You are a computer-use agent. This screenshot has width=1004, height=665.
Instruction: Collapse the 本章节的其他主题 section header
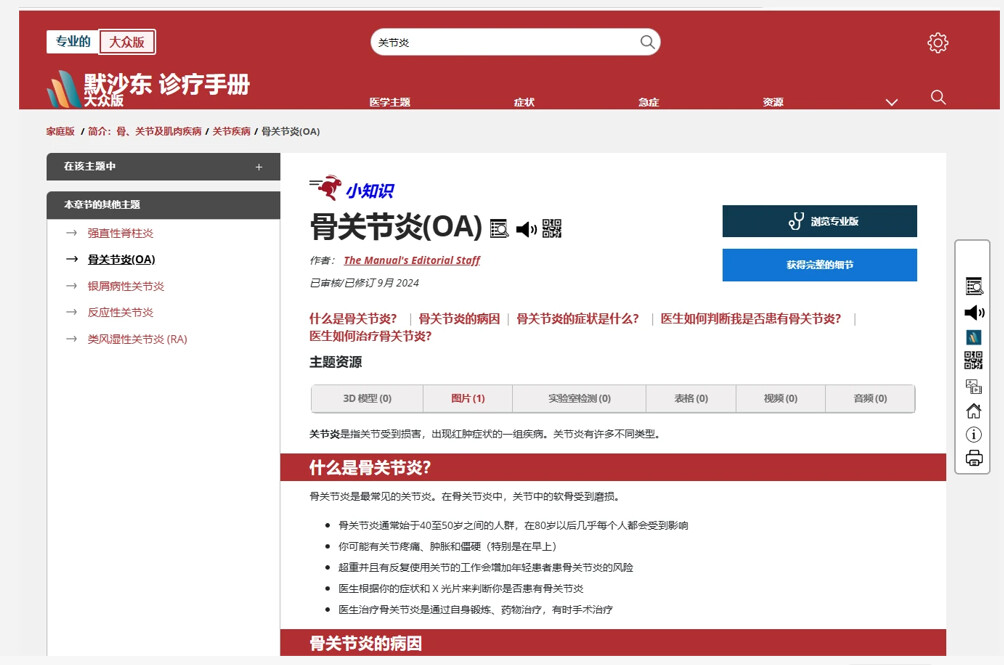(163, 205)
